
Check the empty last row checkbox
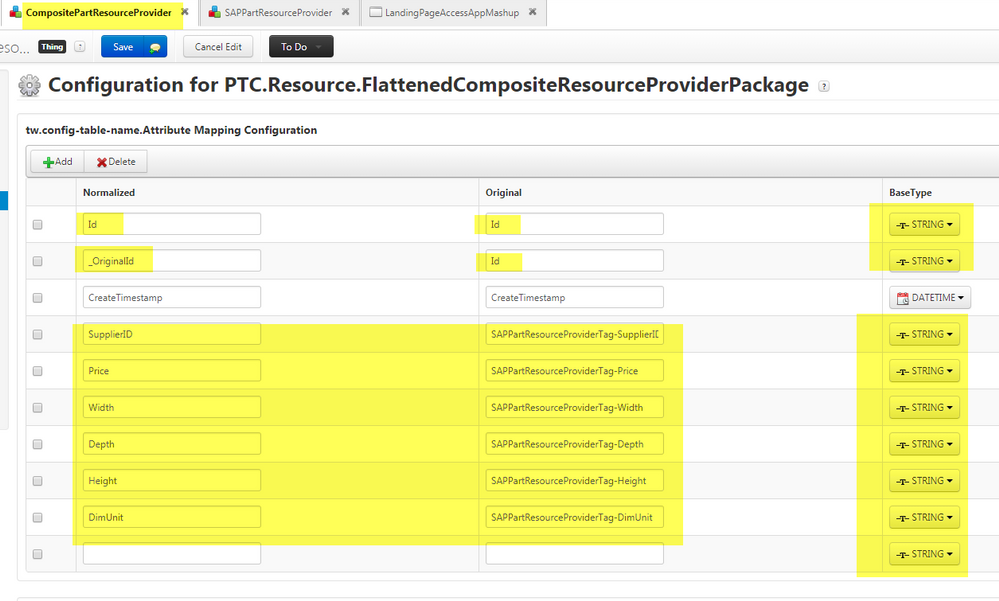pos(38,554)
